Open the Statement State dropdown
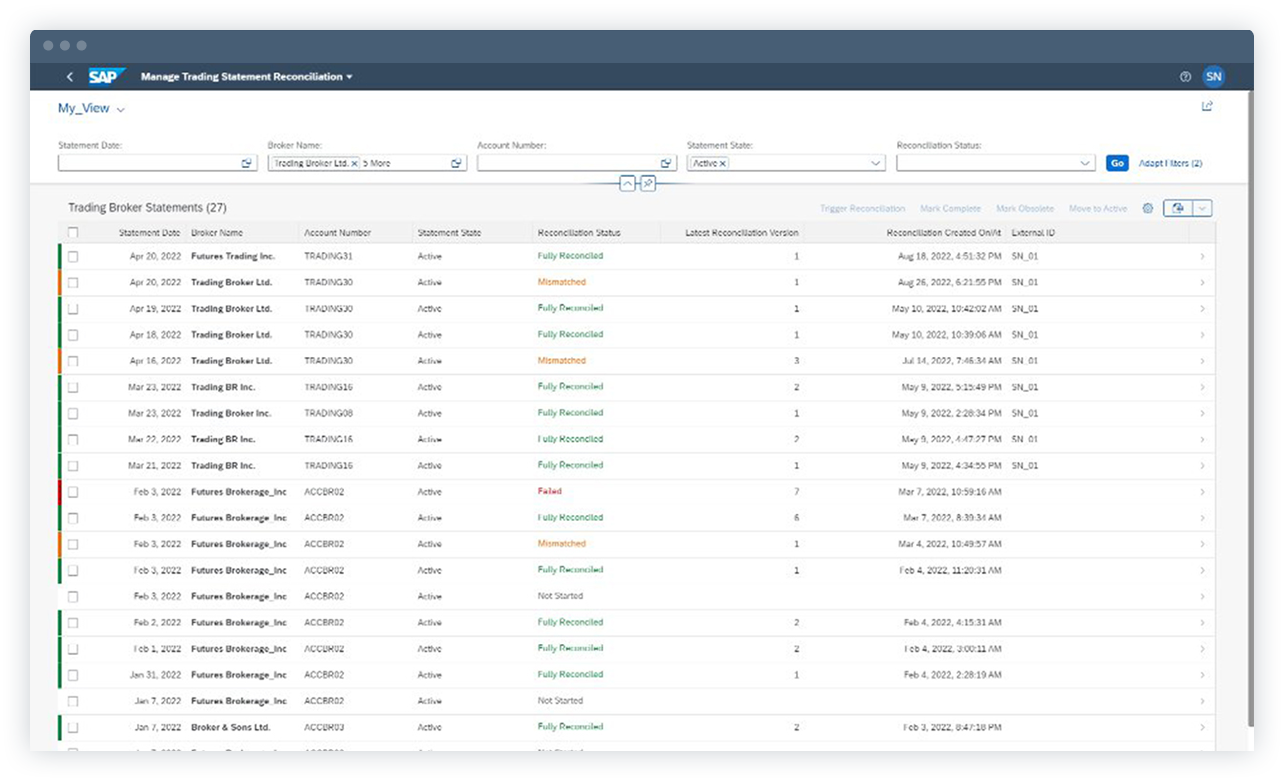Screen dimensions: 1284x780 click(x=875, y=163)
